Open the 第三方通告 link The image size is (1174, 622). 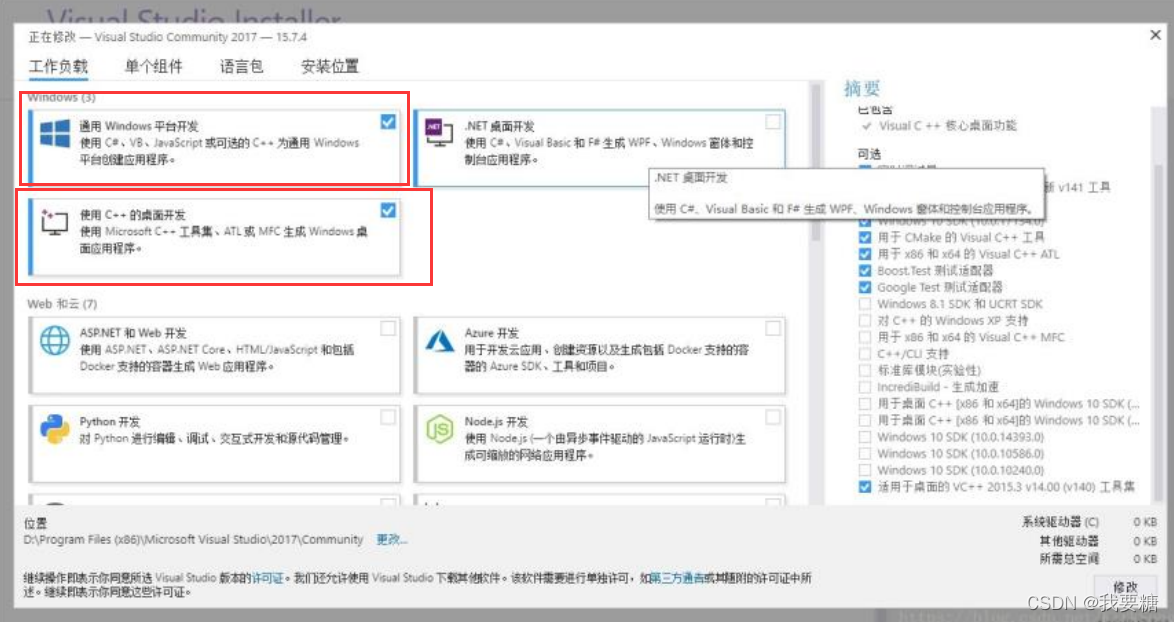click(x=677, y=578)
